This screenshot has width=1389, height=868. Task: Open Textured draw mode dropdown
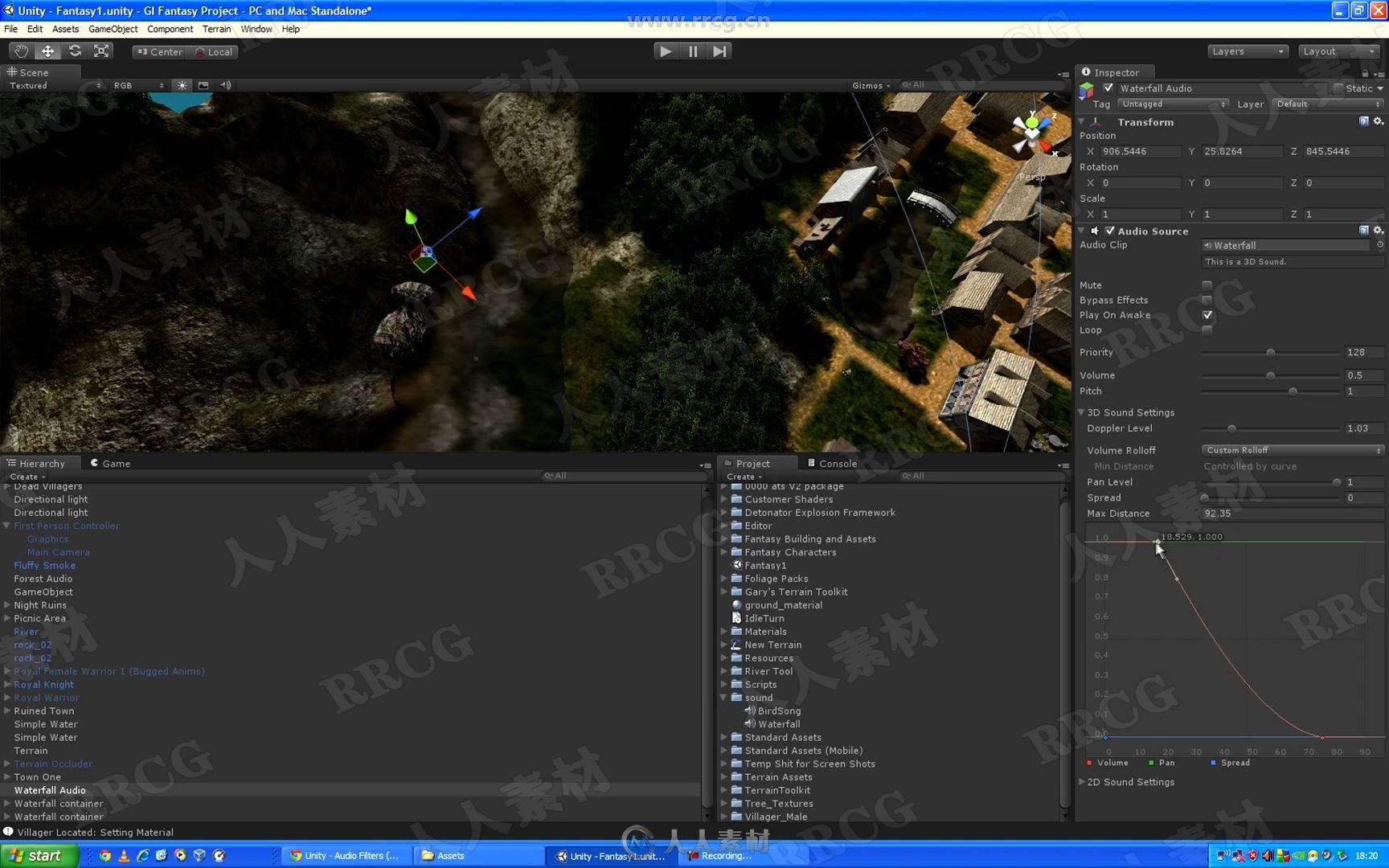pos(55,85)
